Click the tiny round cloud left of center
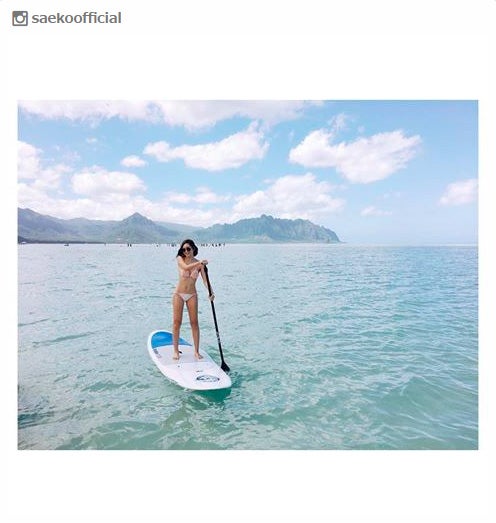This screenshot has width=496, height=523. (x=134, y=161)
